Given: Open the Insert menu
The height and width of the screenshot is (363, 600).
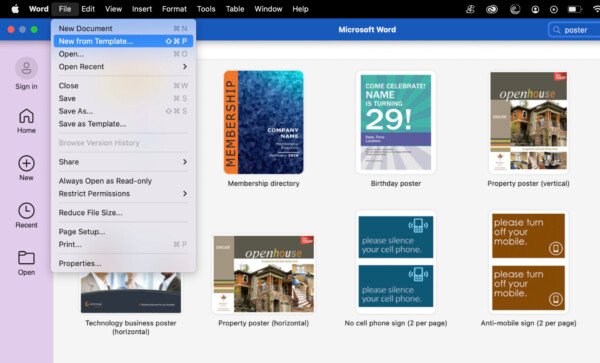Looking at the screenshot, I should [x=142, y=9].
